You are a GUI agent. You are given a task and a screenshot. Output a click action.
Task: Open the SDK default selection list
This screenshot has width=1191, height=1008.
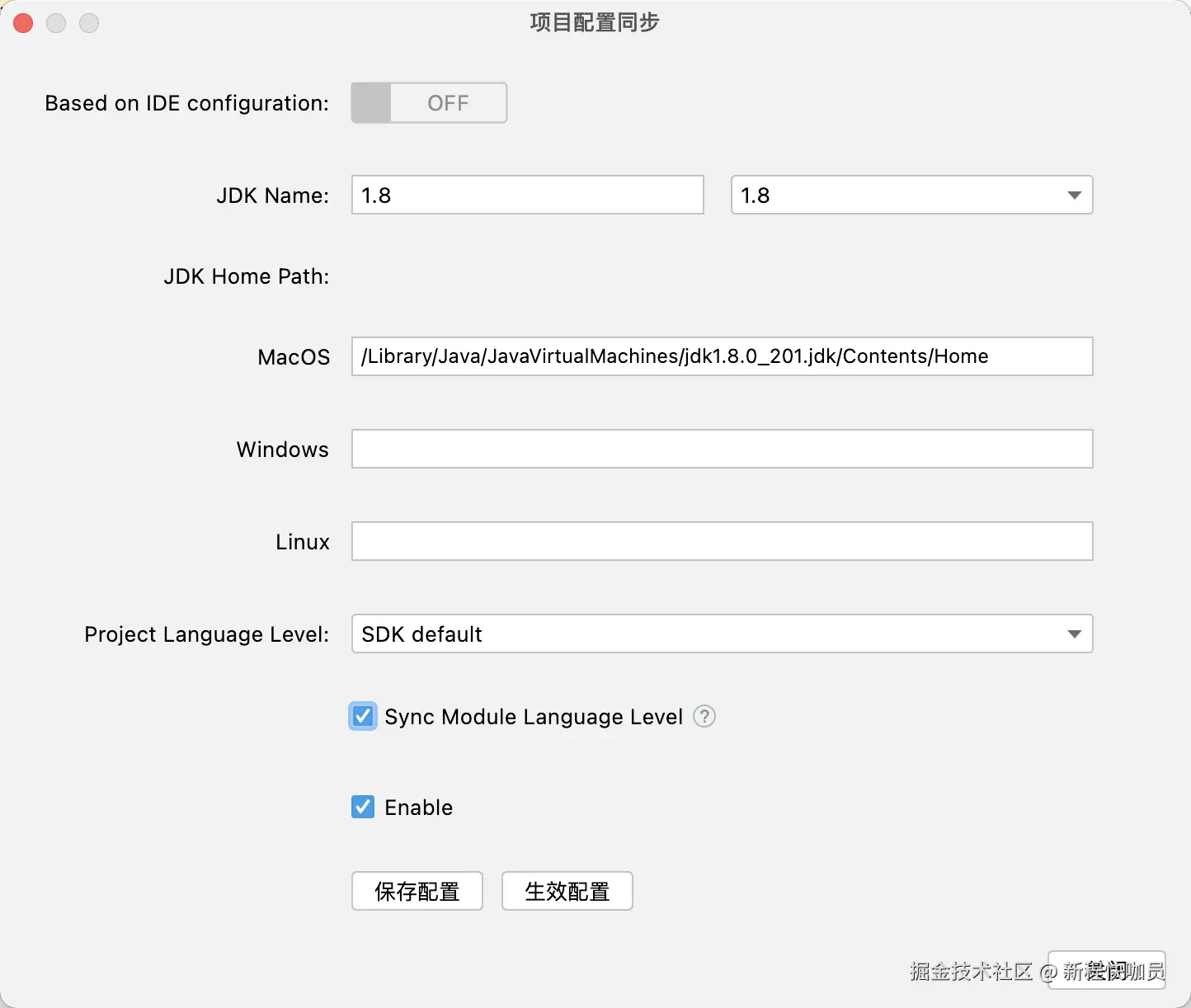722,634
